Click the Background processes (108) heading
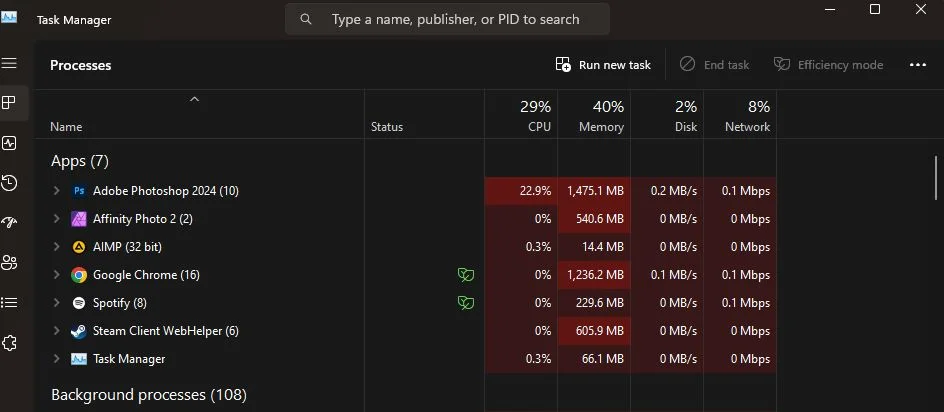Image resolution: width=944 pixels, height=412 pixels. point(149,395)
